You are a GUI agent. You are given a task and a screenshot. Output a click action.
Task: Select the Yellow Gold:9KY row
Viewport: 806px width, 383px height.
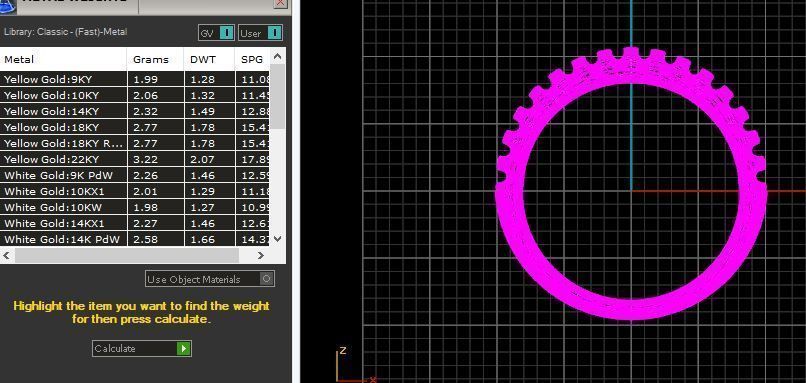point(135,79)
